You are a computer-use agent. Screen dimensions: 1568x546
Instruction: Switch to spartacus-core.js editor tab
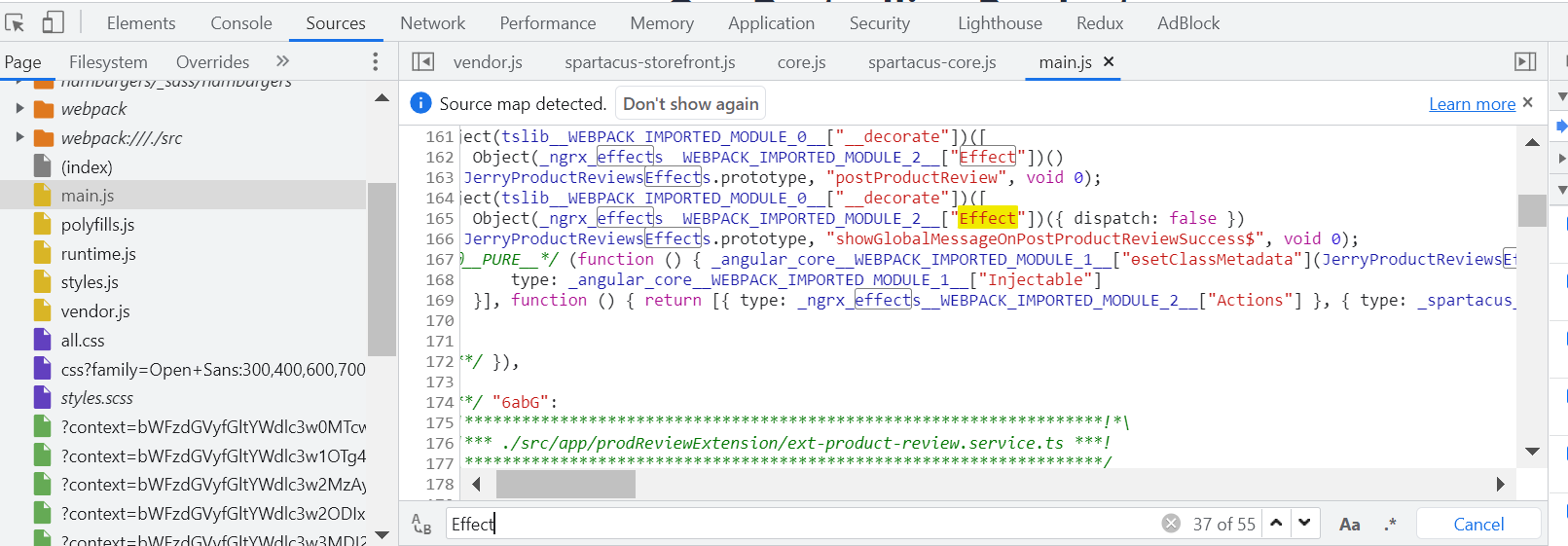point(932,62)
